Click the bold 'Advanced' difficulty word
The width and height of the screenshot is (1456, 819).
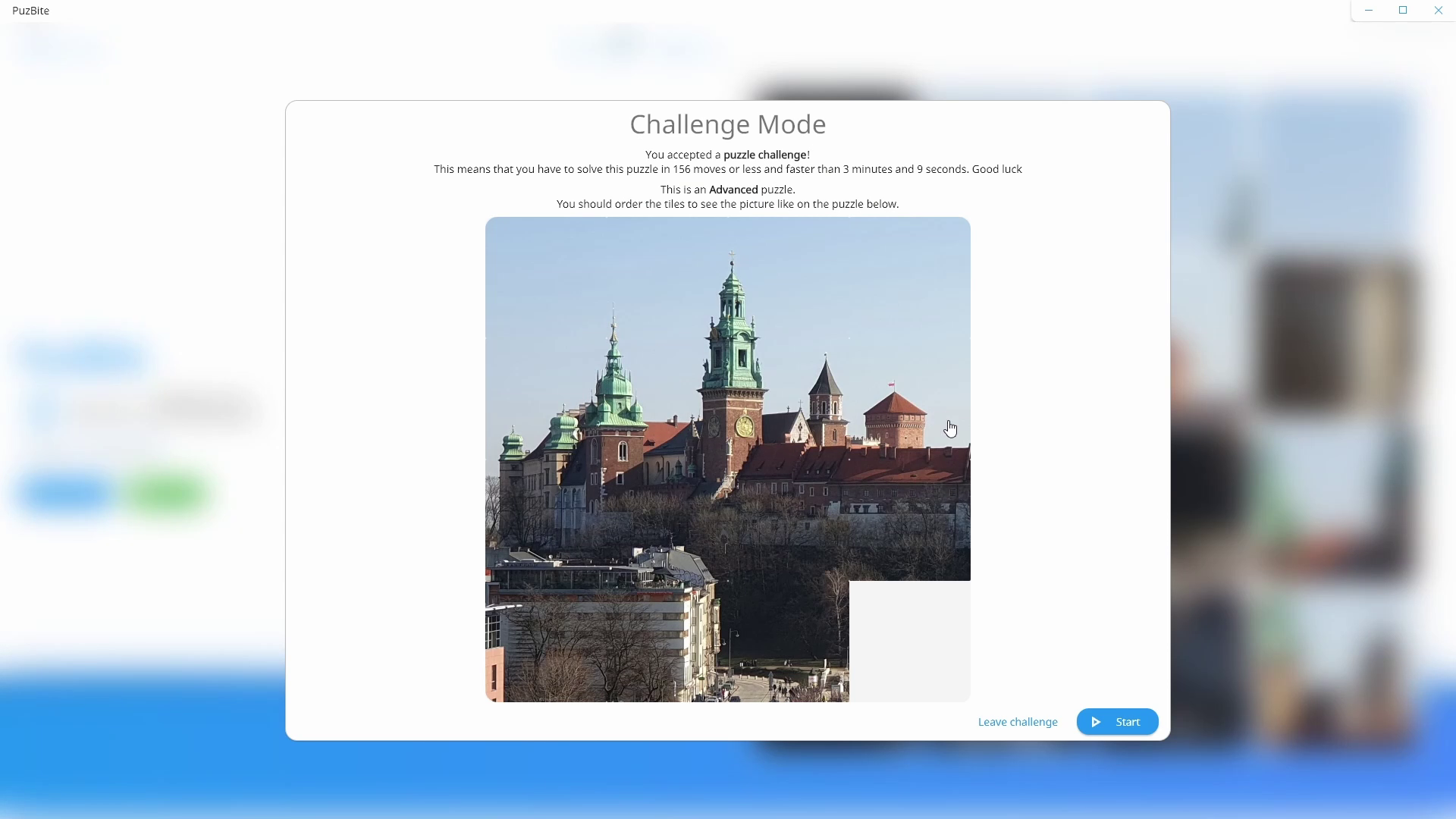tap(733, 190)
